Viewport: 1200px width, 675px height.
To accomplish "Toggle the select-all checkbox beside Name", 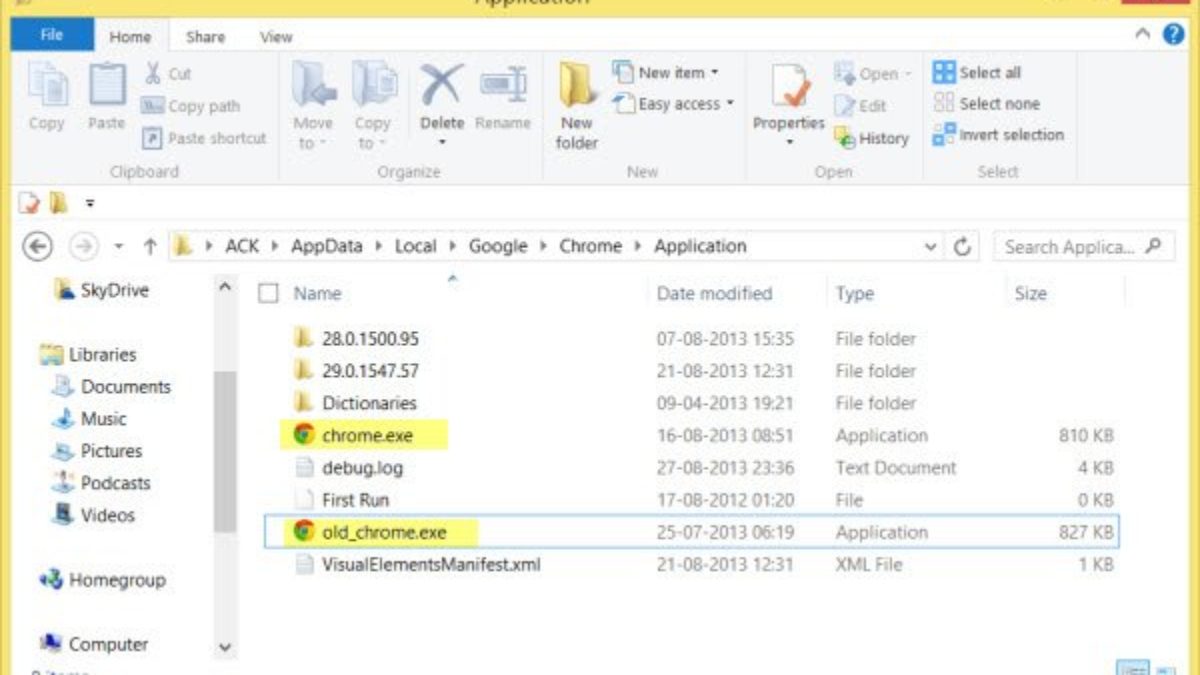I will (x=268, y=293).
